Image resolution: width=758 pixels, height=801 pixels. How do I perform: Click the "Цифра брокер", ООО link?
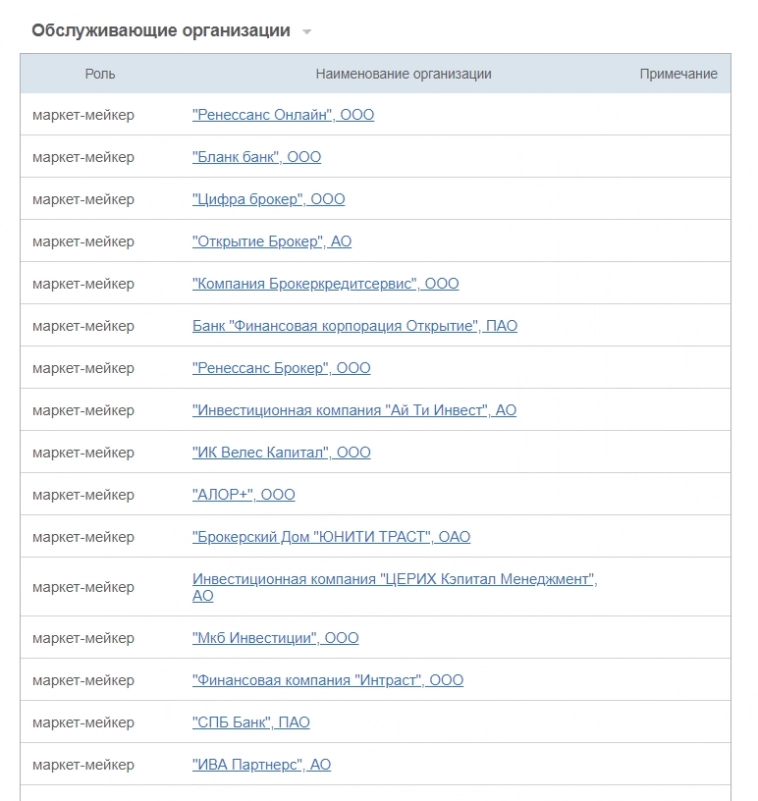point(268,199)
